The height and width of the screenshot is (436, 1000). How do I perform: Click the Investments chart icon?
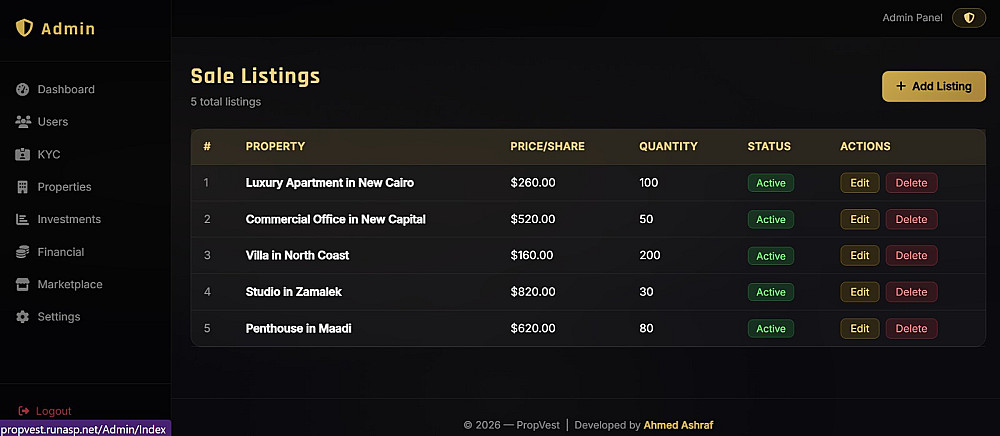[x=23, y=219]
